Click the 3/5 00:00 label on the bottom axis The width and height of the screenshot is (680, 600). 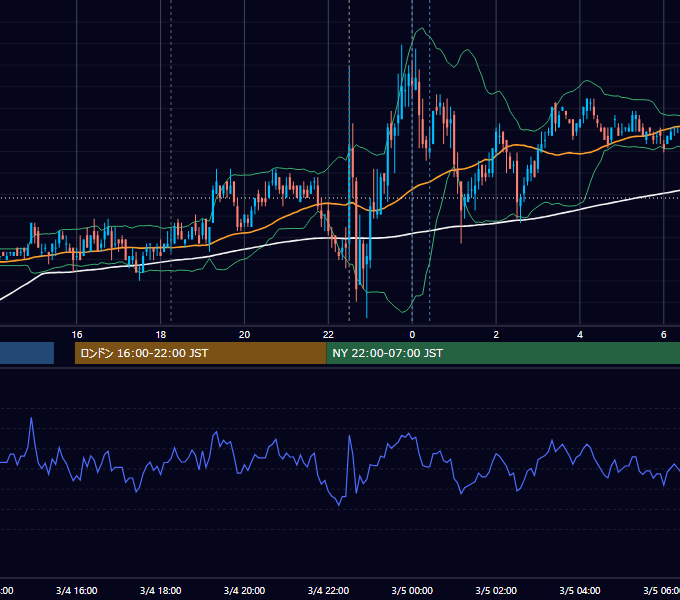tap(412, 590)
